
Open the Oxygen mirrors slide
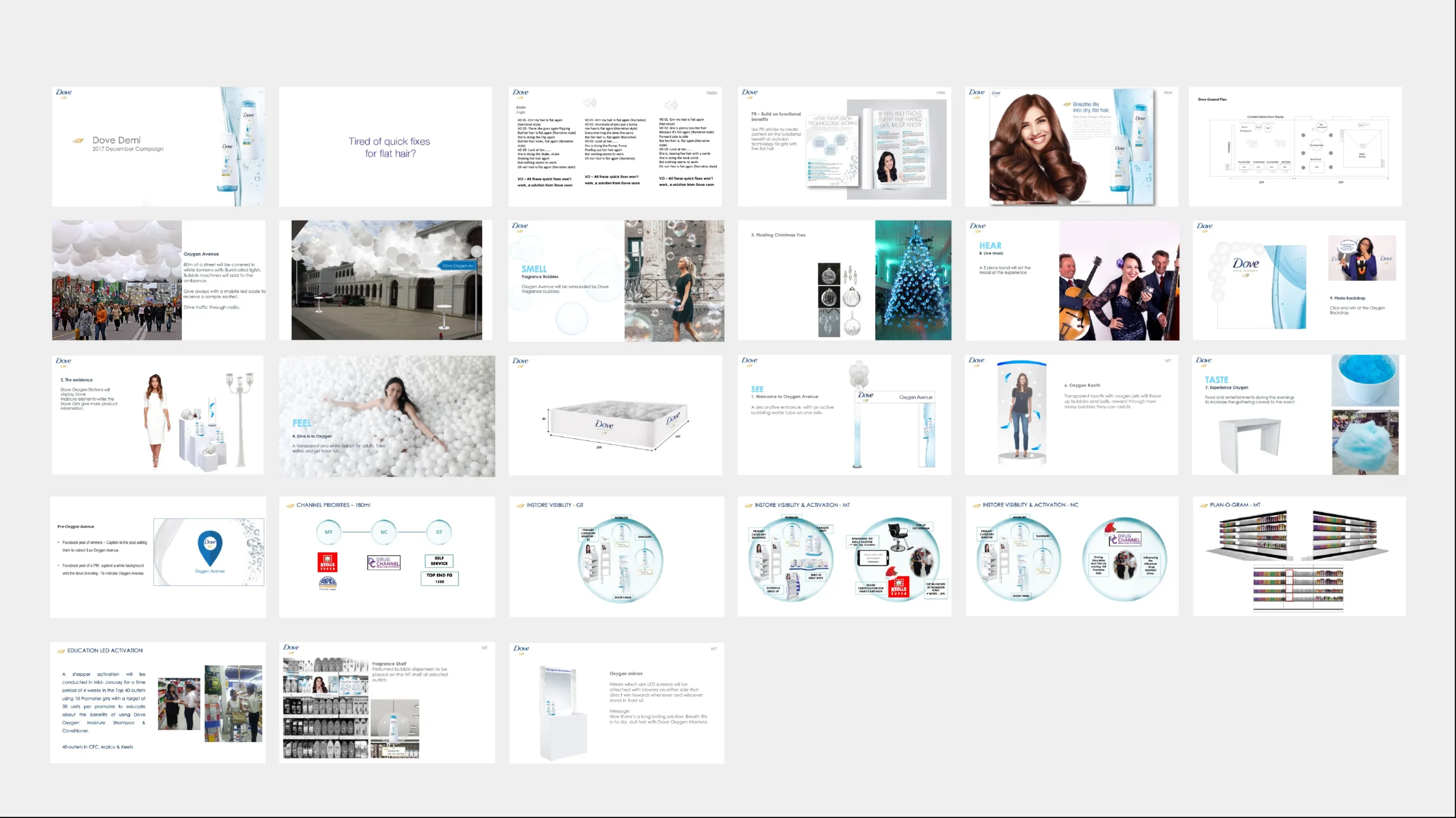[x=616, y=702]
